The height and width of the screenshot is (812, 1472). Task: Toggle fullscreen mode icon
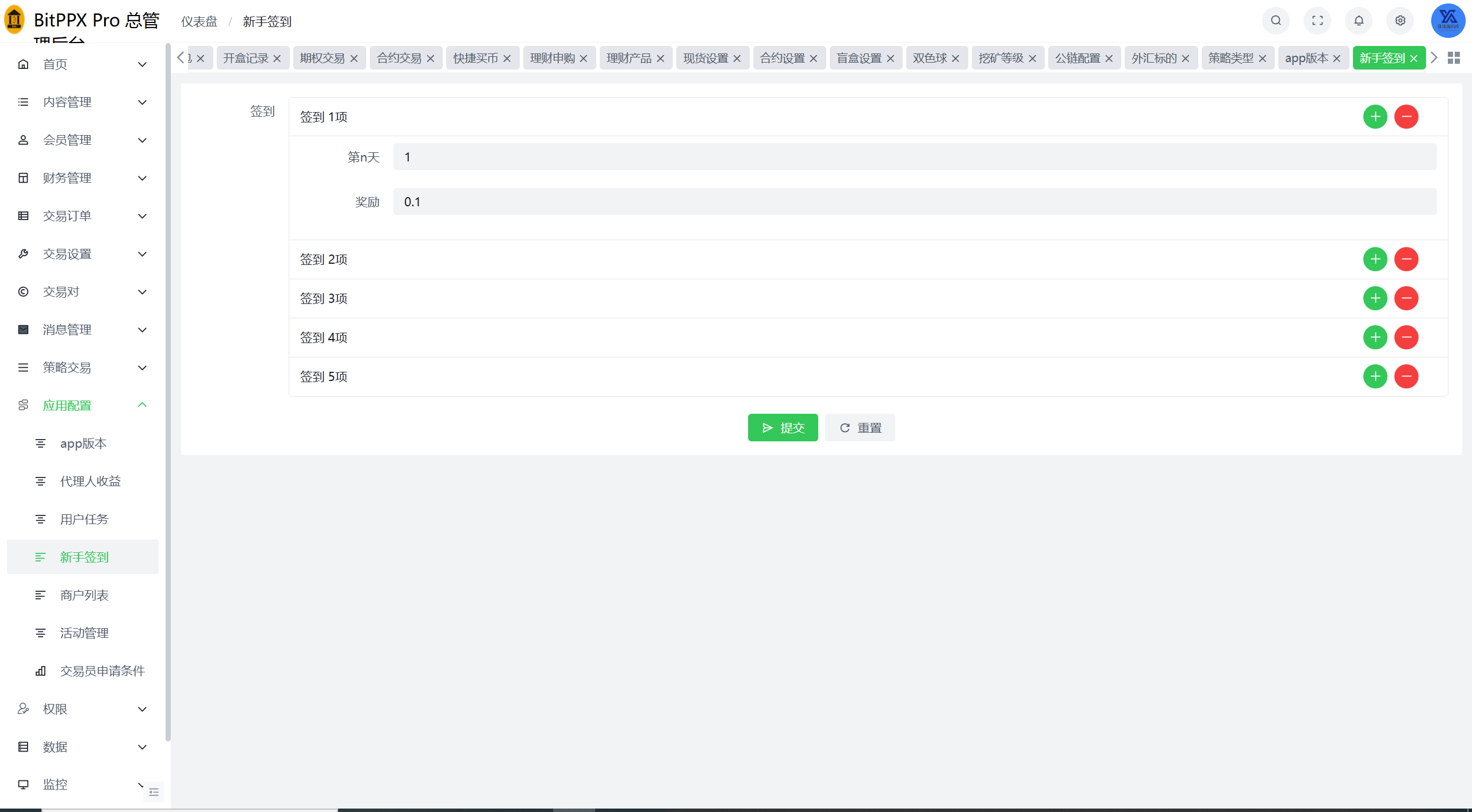(x=1317, y=21)
